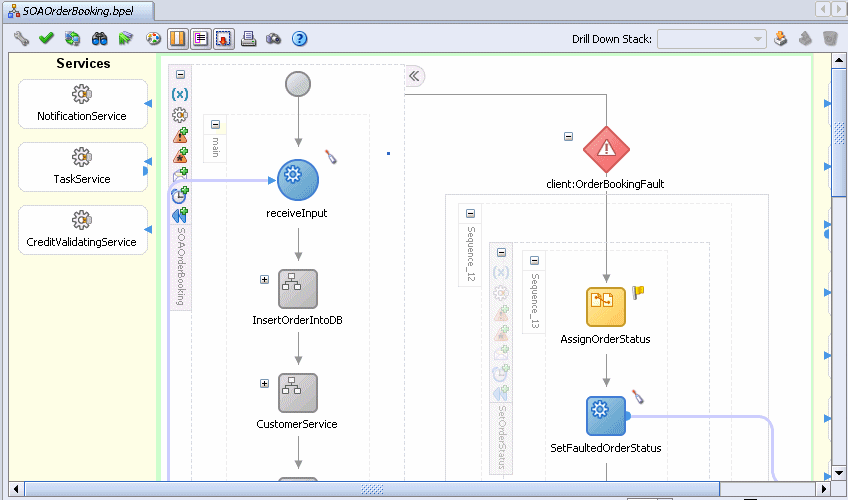Expand the CustomerService scope

(x=264, y=383)
